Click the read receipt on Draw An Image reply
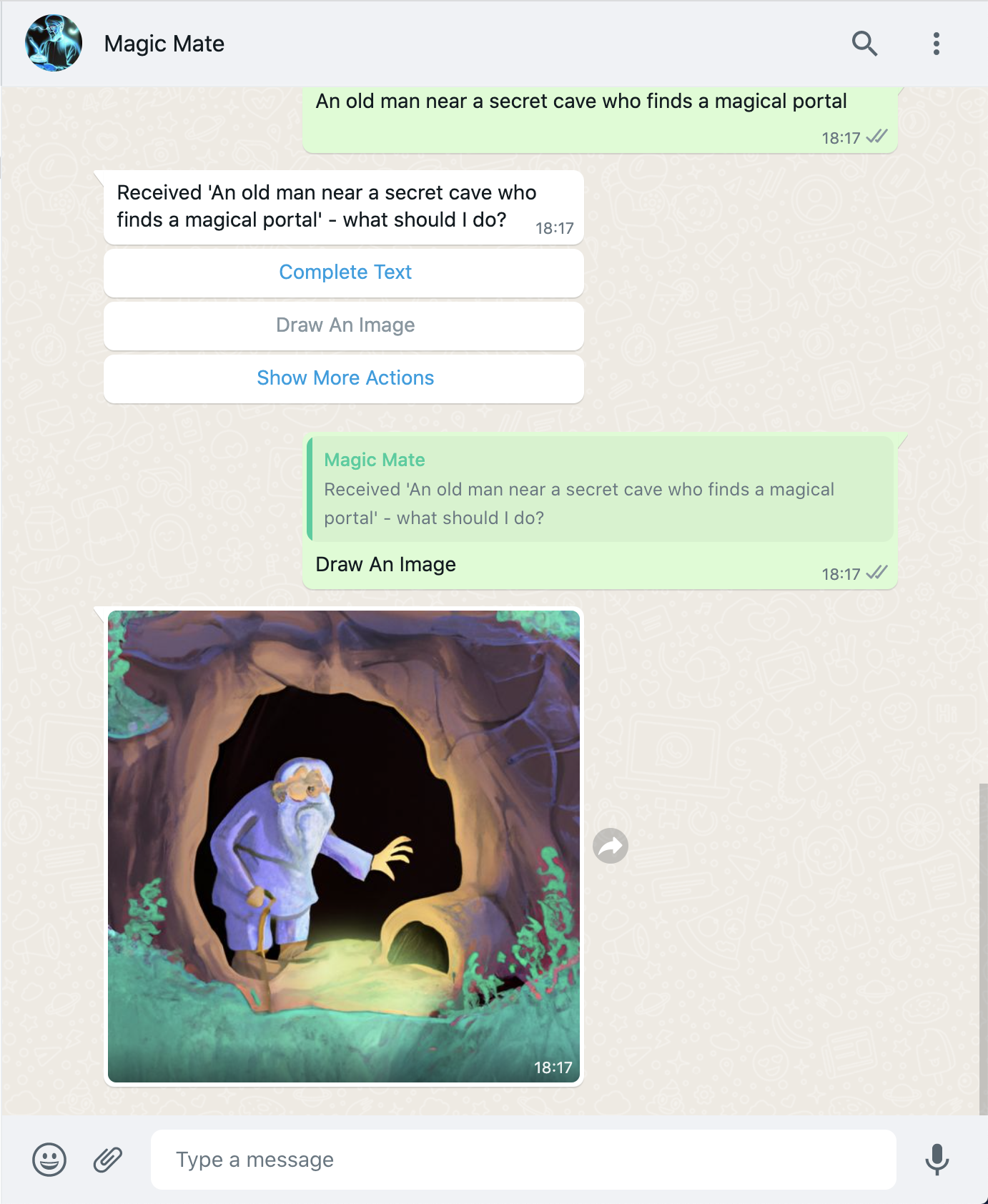This screenshot has width=988, height=1204. click(876, 573)
